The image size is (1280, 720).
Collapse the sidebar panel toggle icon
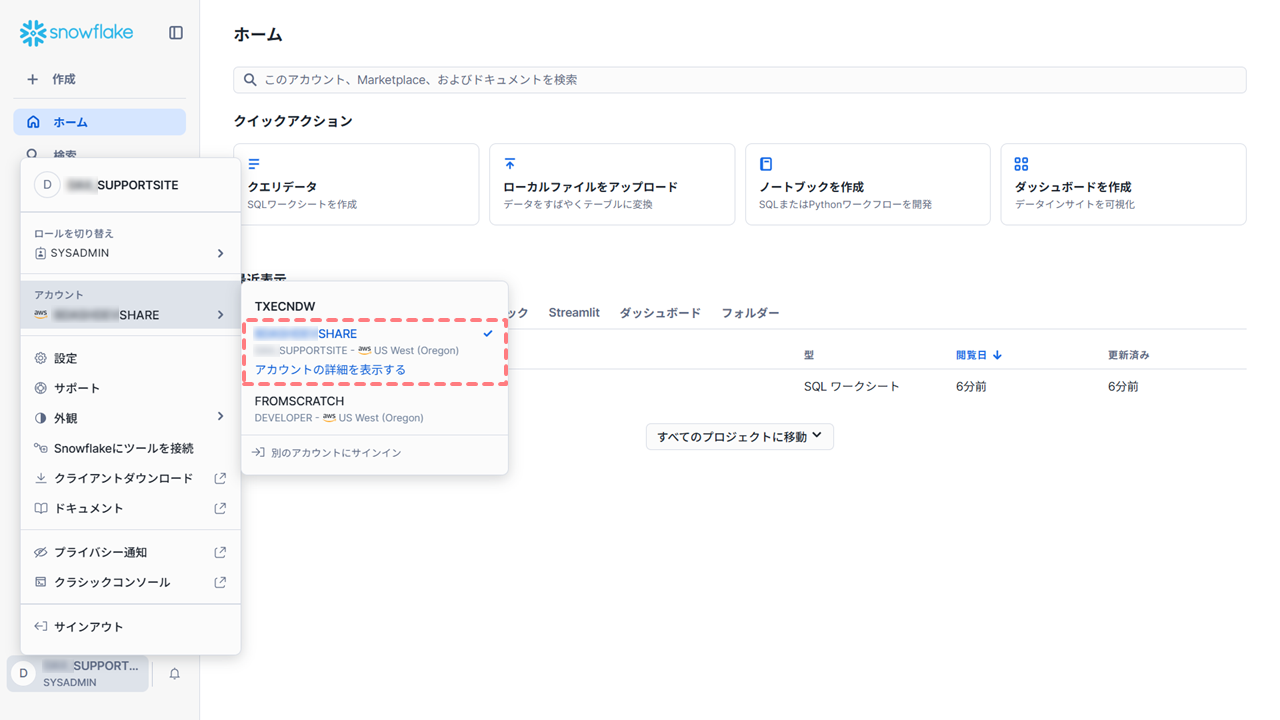click(176, 33)
